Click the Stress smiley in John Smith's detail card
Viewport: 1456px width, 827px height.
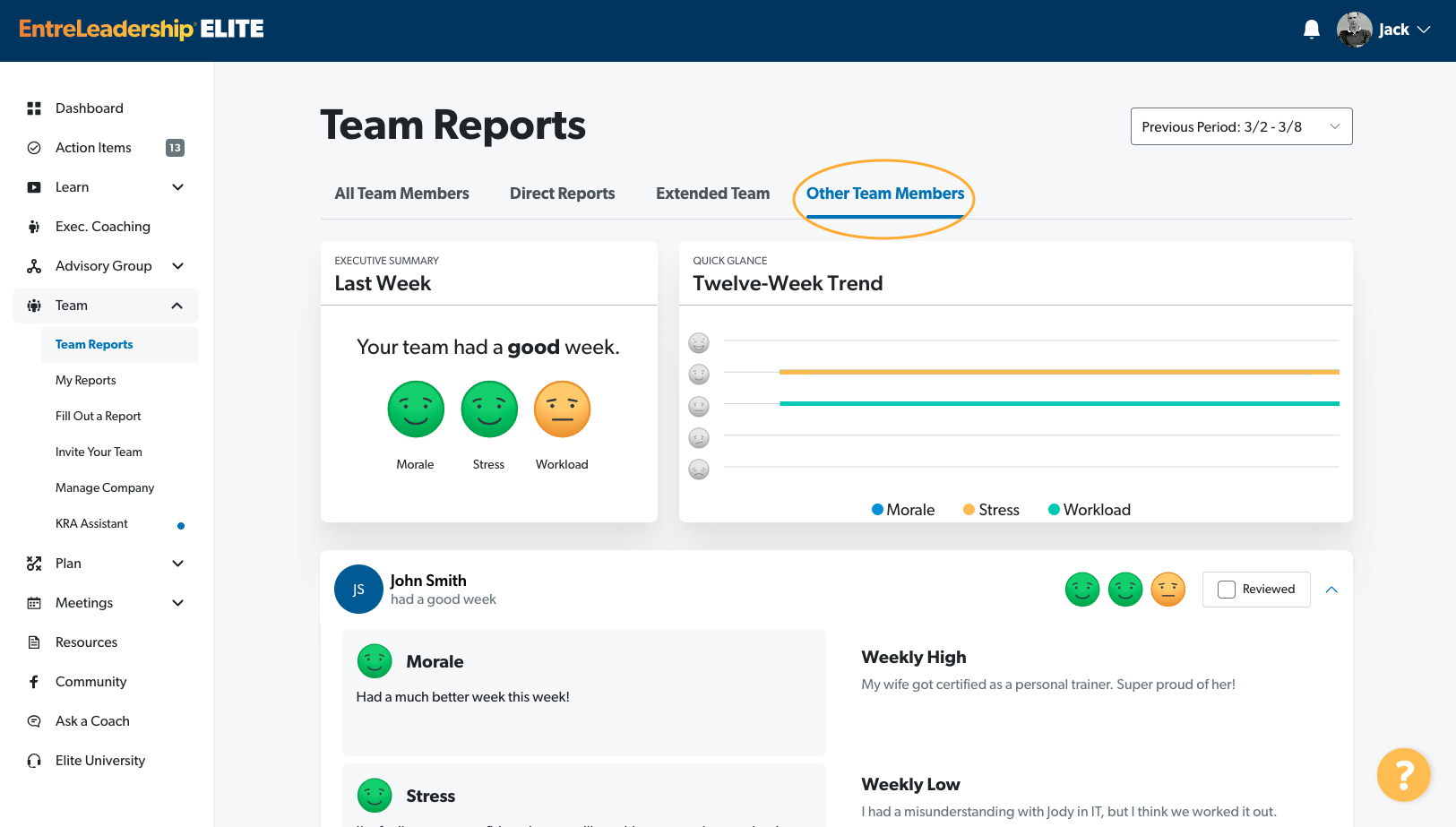(375, 796)
